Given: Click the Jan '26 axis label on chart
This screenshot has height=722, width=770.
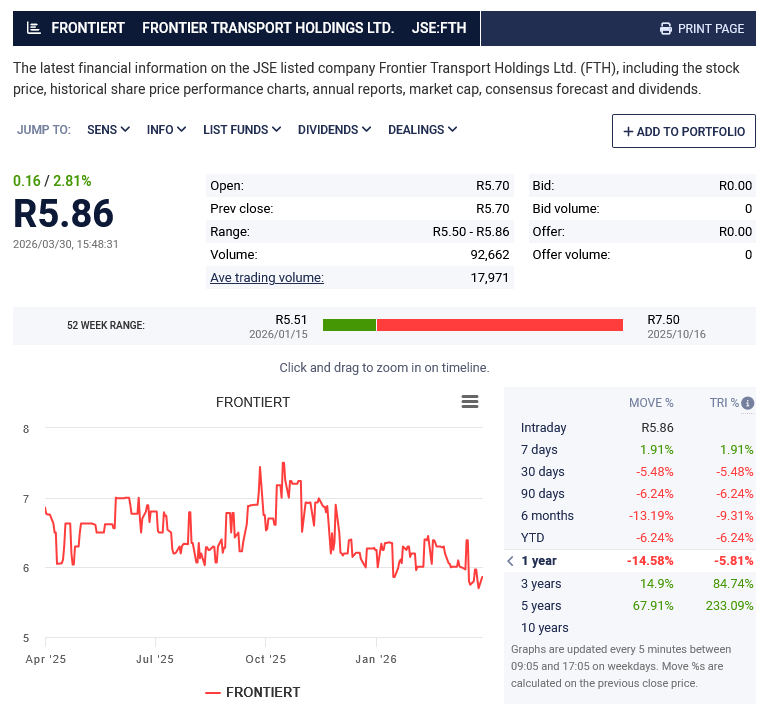Looking at the screenshot, I should (376, 659).
